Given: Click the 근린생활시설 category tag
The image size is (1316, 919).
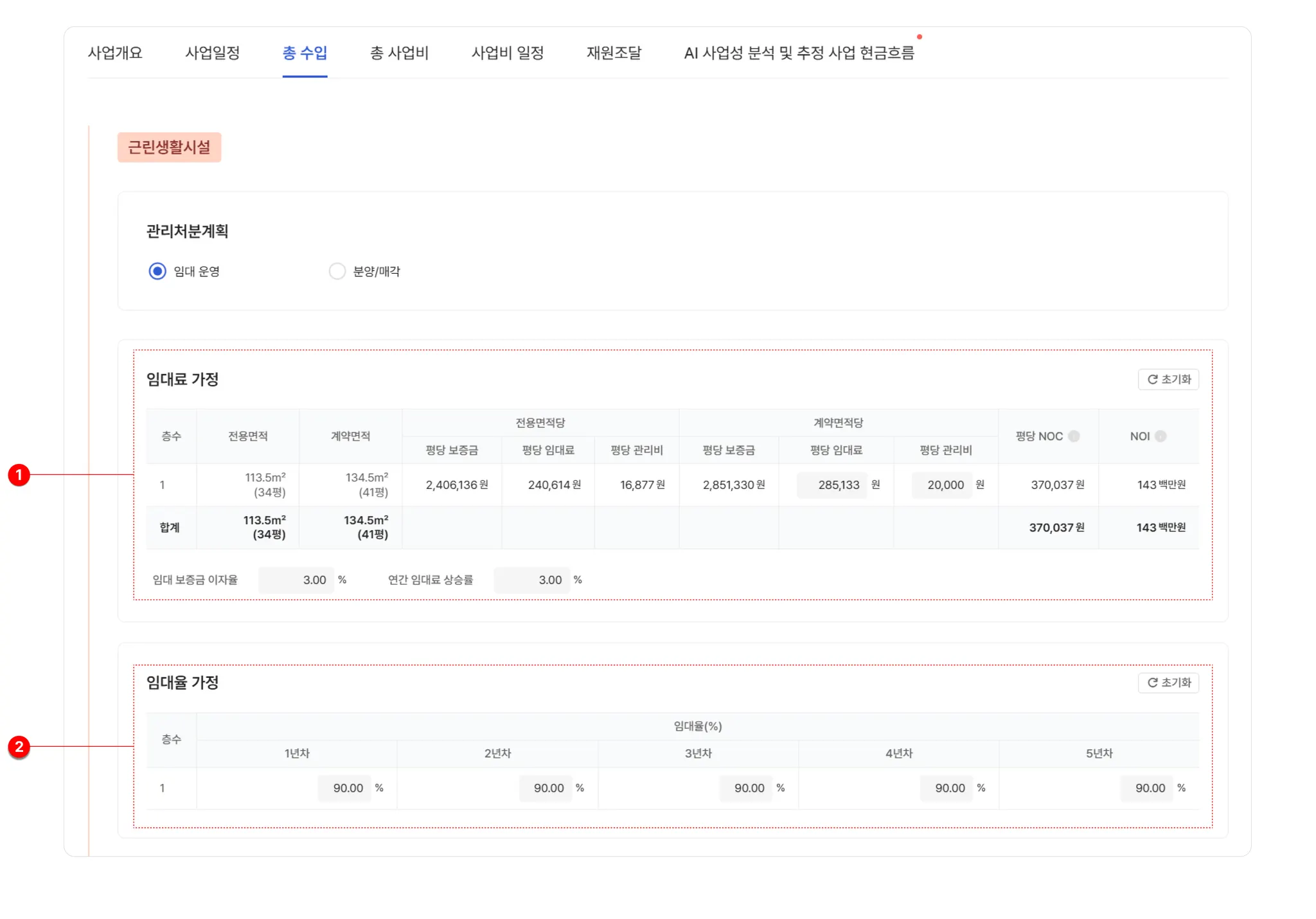Looking at the screenshot, I should pyautogui.click(x=169, y=147).
